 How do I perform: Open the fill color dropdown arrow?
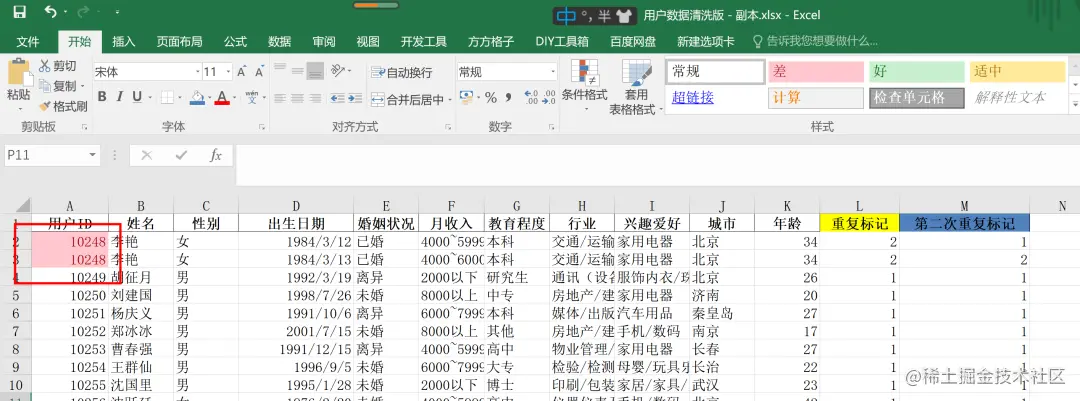208,97
